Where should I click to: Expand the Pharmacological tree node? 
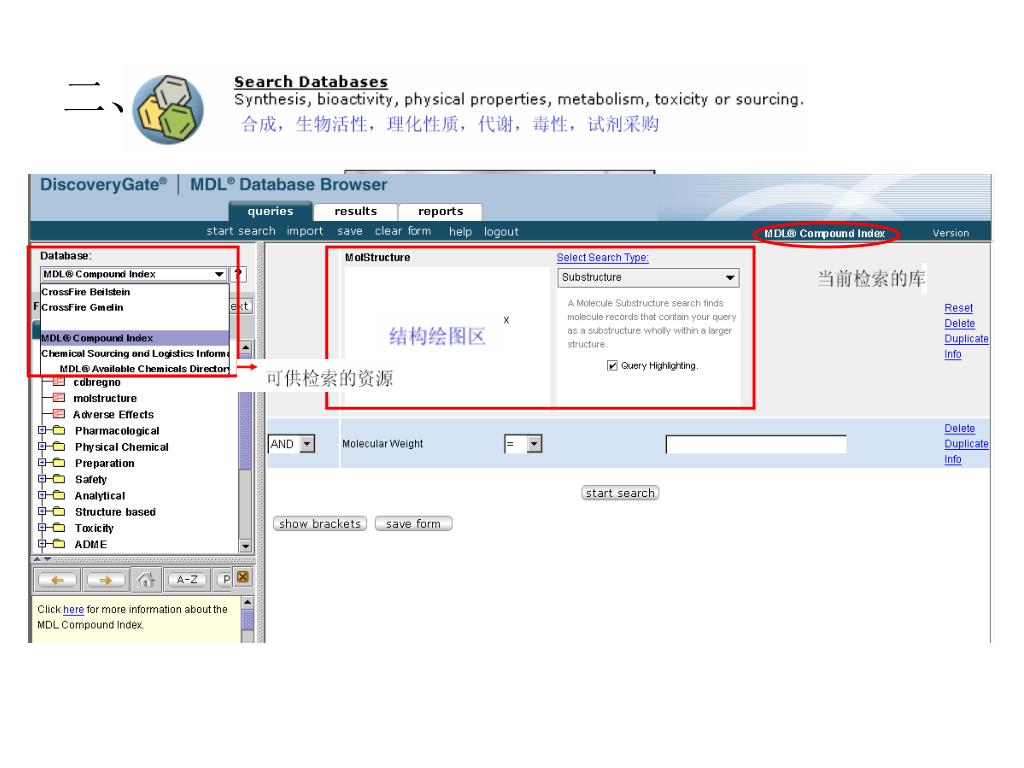point(42,430)
